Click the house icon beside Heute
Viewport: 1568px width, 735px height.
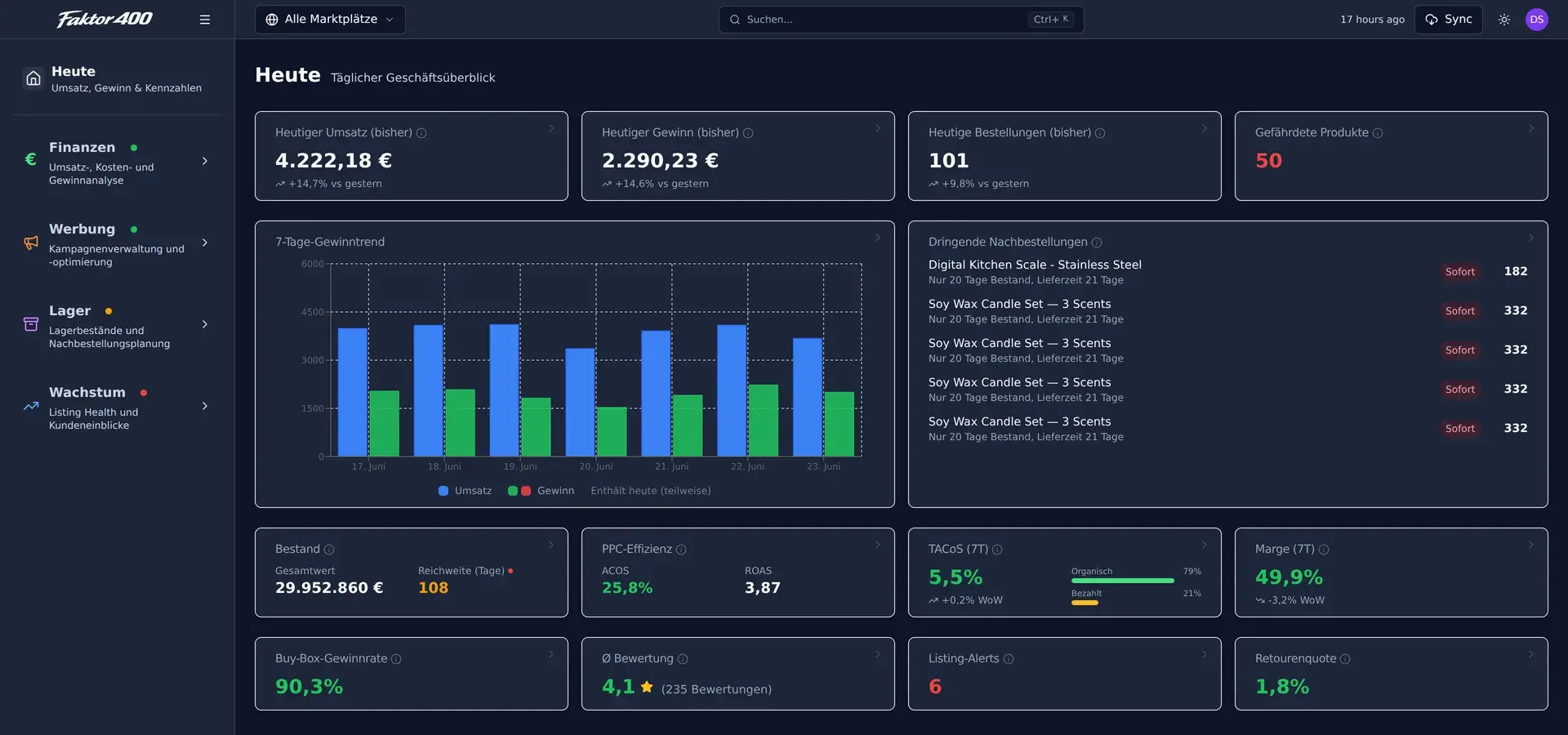[x=33, y=78]
